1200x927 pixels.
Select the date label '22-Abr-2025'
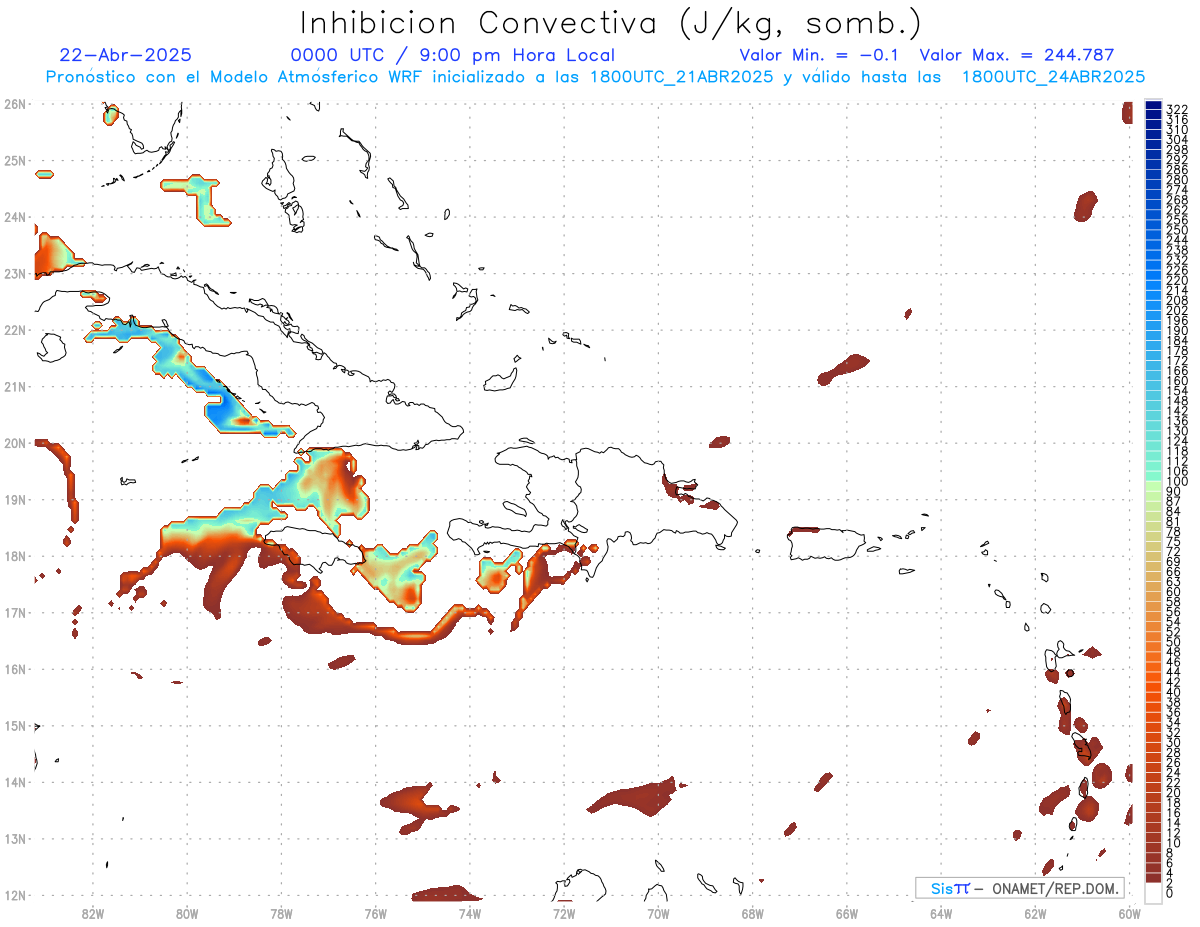126,55
